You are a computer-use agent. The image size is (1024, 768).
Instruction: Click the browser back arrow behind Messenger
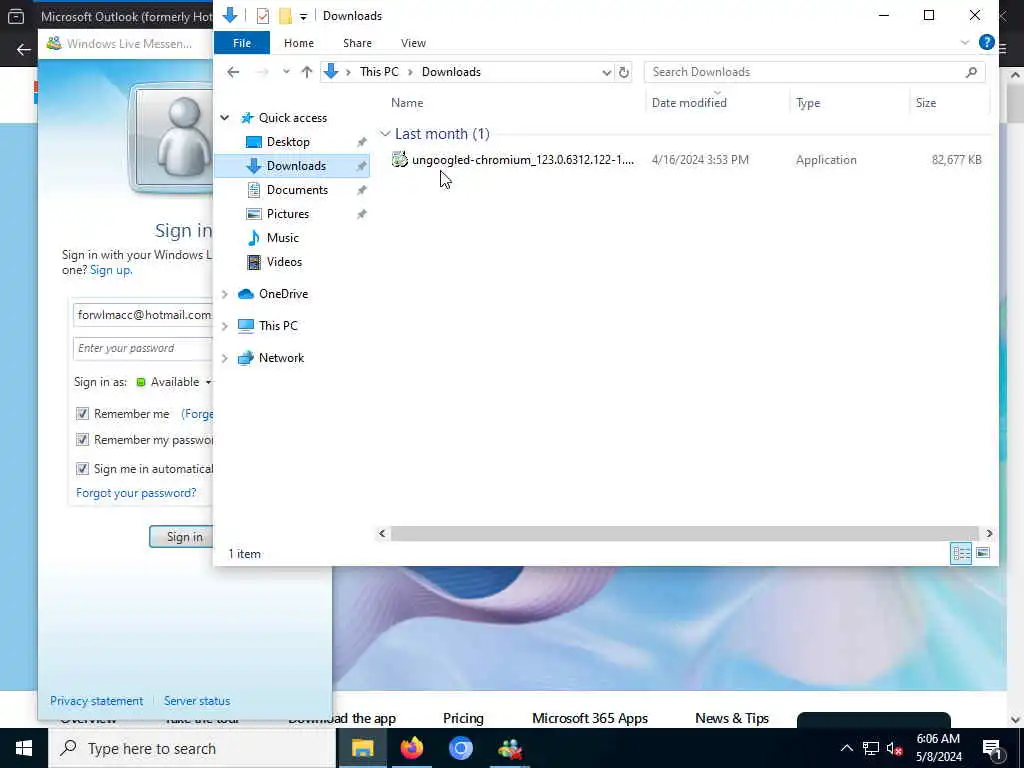click(24, 50)
